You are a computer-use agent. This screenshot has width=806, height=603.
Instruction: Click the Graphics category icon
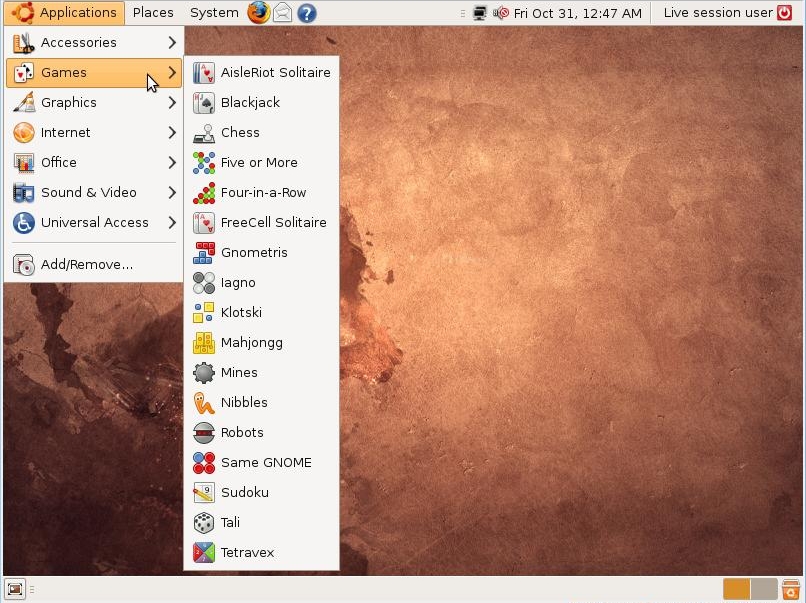coord(24,103)
